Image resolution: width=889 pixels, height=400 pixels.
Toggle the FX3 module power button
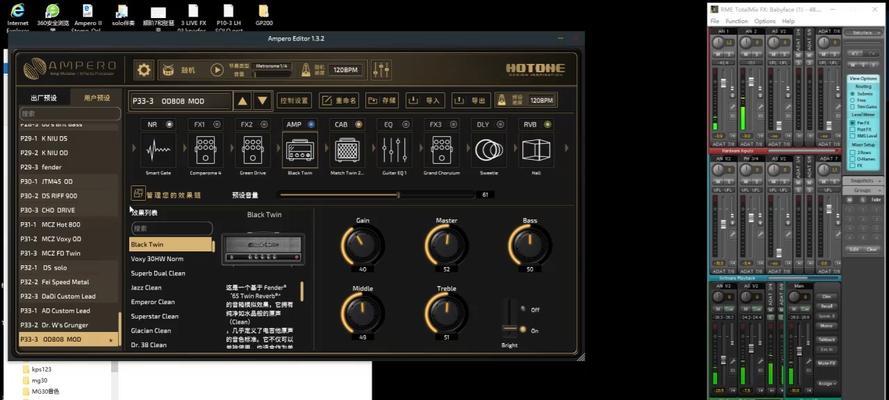(x=453, y=124)
